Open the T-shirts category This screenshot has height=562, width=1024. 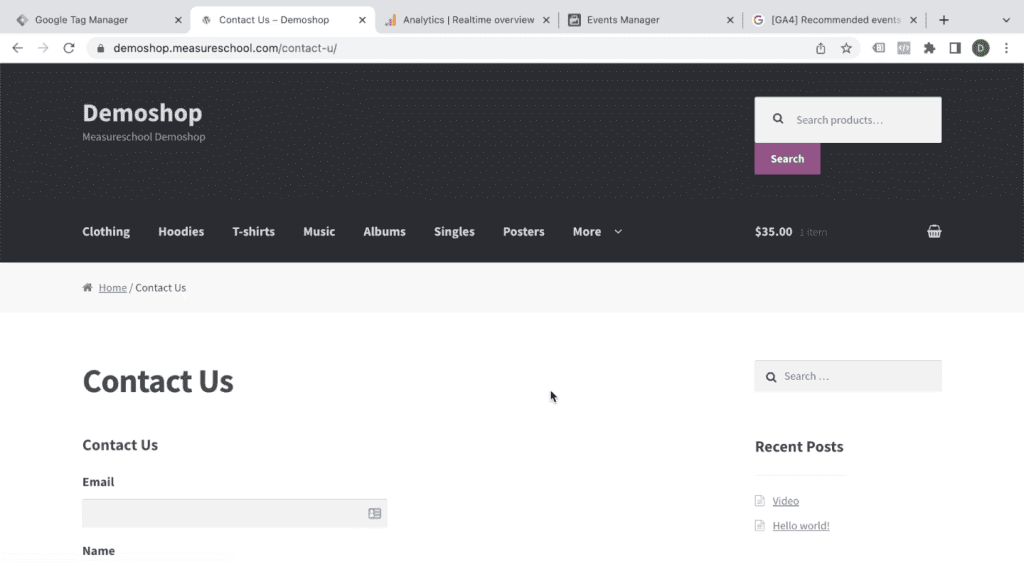tap(253, 231)
